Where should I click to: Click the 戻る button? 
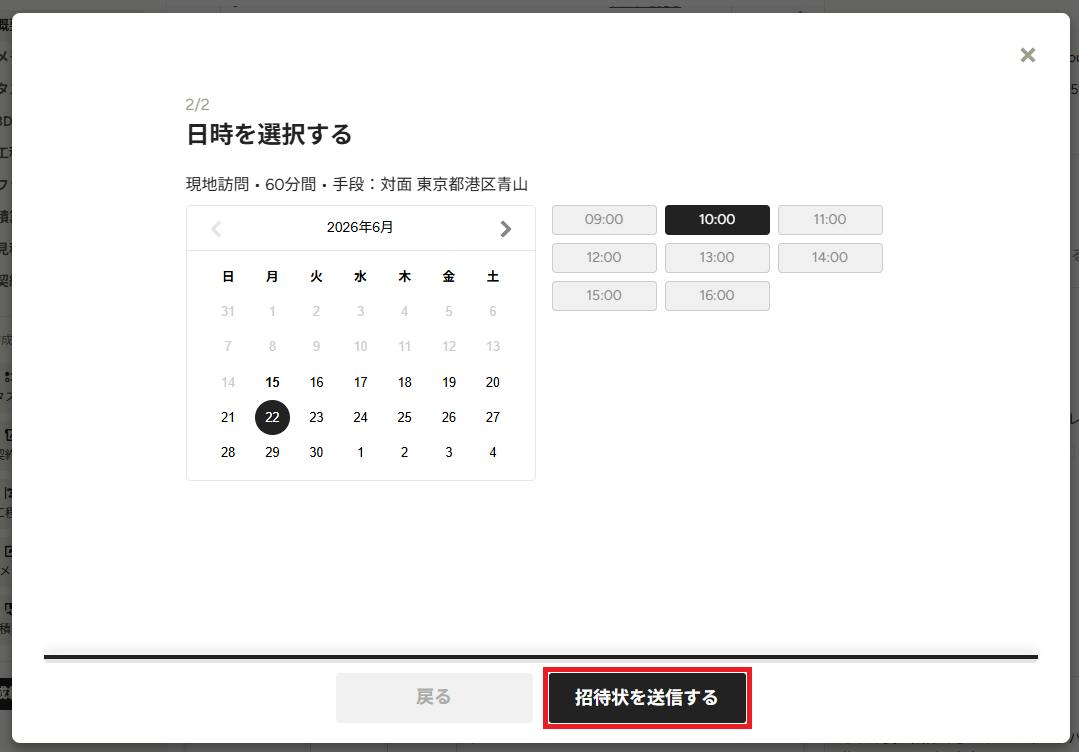434,698
